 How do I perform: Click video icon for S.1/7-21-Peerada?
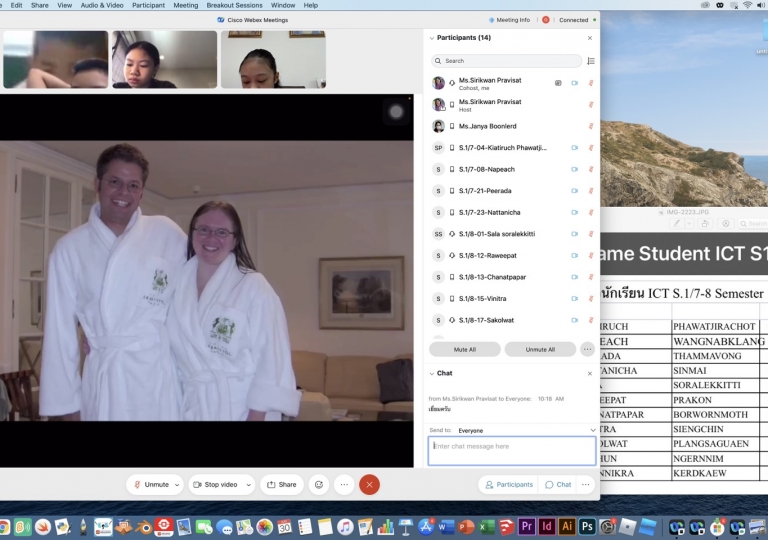575,191
